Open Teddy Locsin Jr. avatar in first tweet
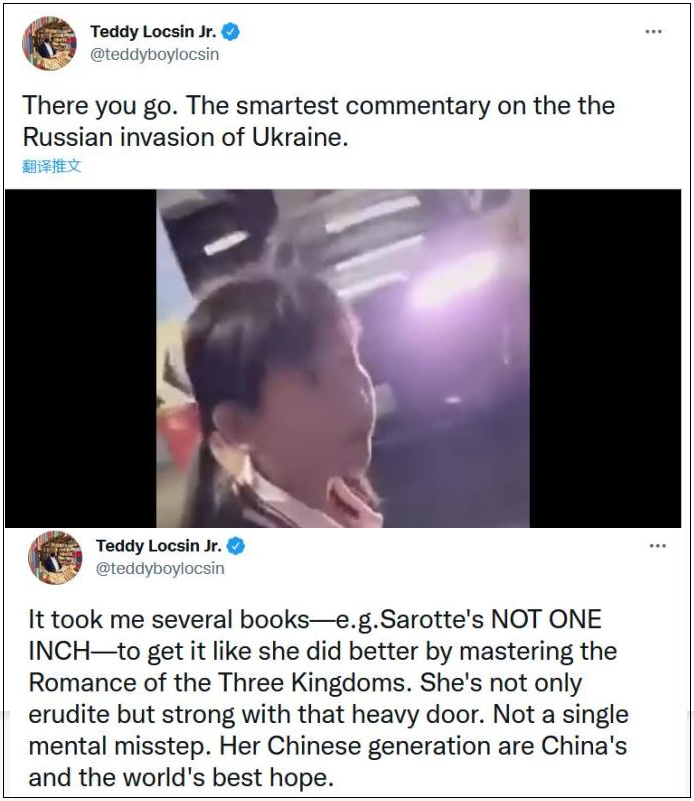694x801 pixels. [x=49, y=42]
